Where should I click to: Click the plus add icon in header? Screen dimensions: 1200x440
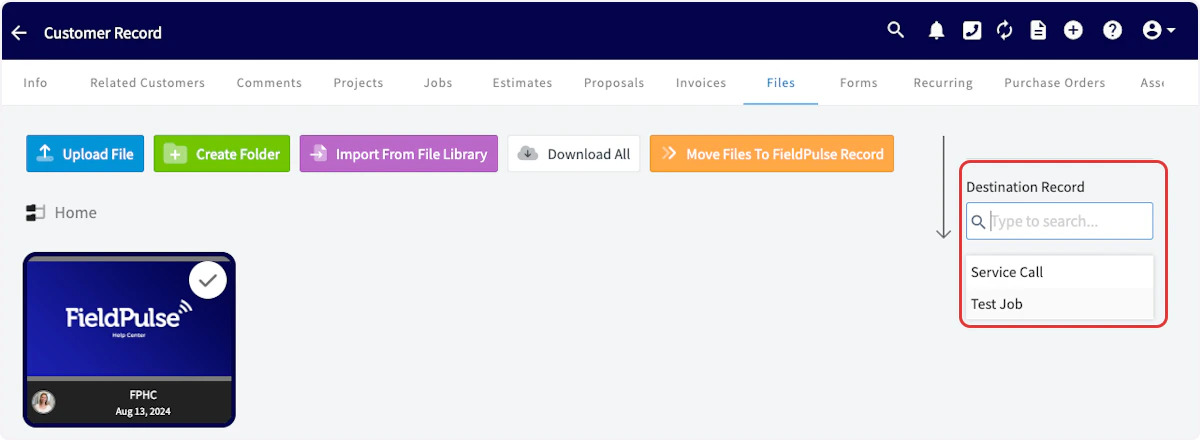[x=1073, y=31]
